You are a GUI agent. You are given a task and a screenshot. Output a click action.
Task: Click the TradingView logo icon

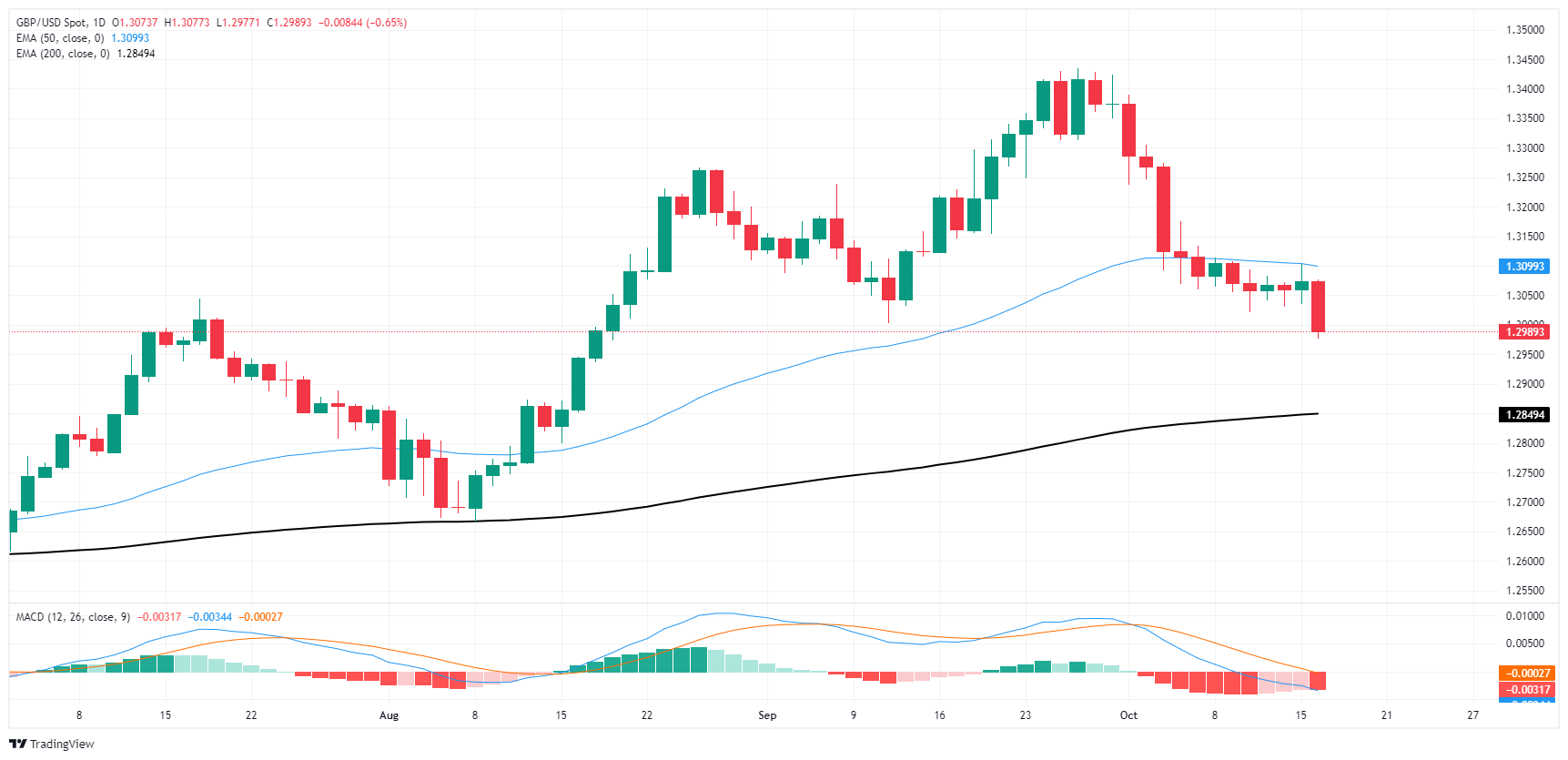point(17,744)
